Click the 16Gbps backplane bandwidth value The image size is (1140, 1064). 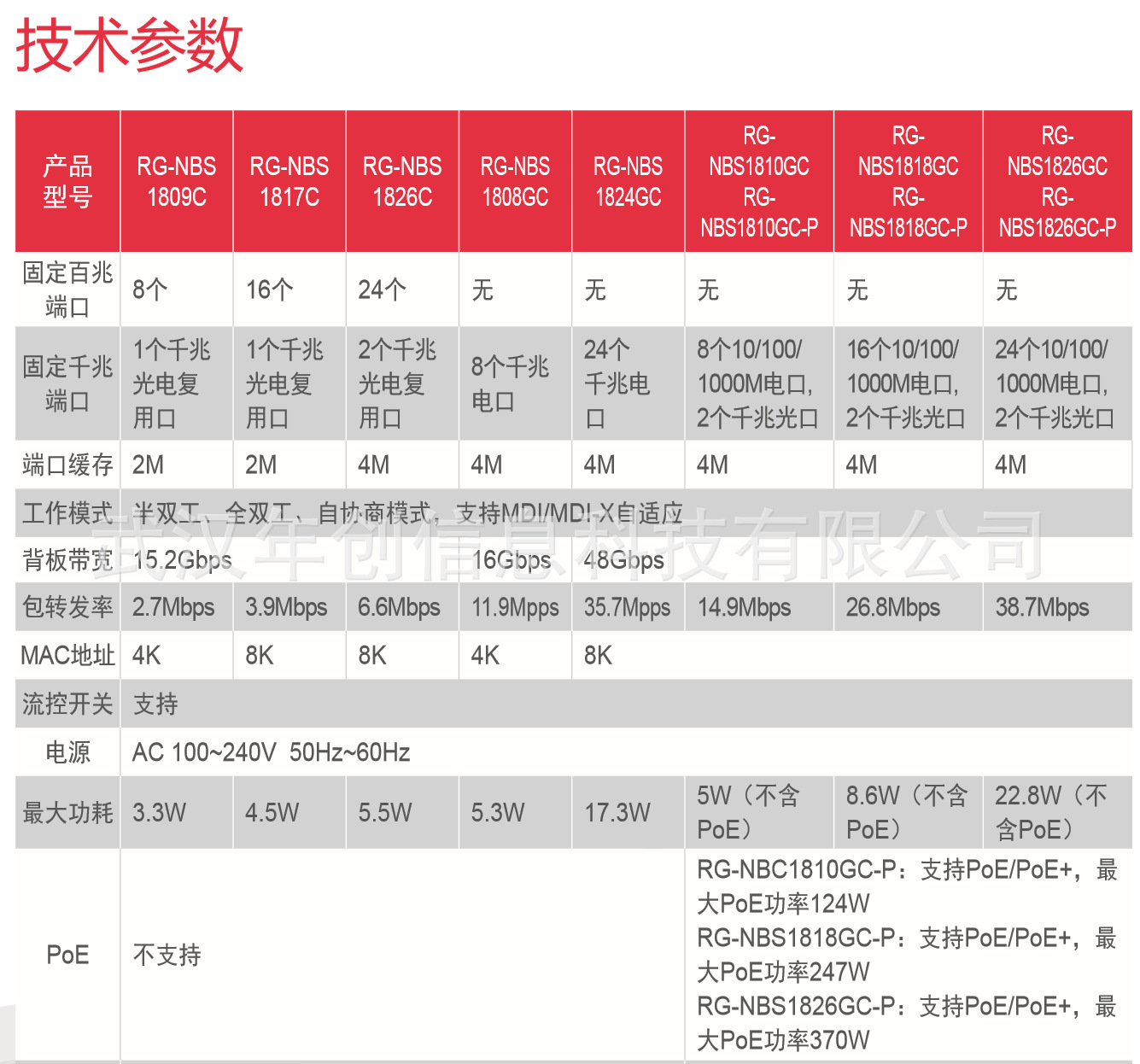512,560
